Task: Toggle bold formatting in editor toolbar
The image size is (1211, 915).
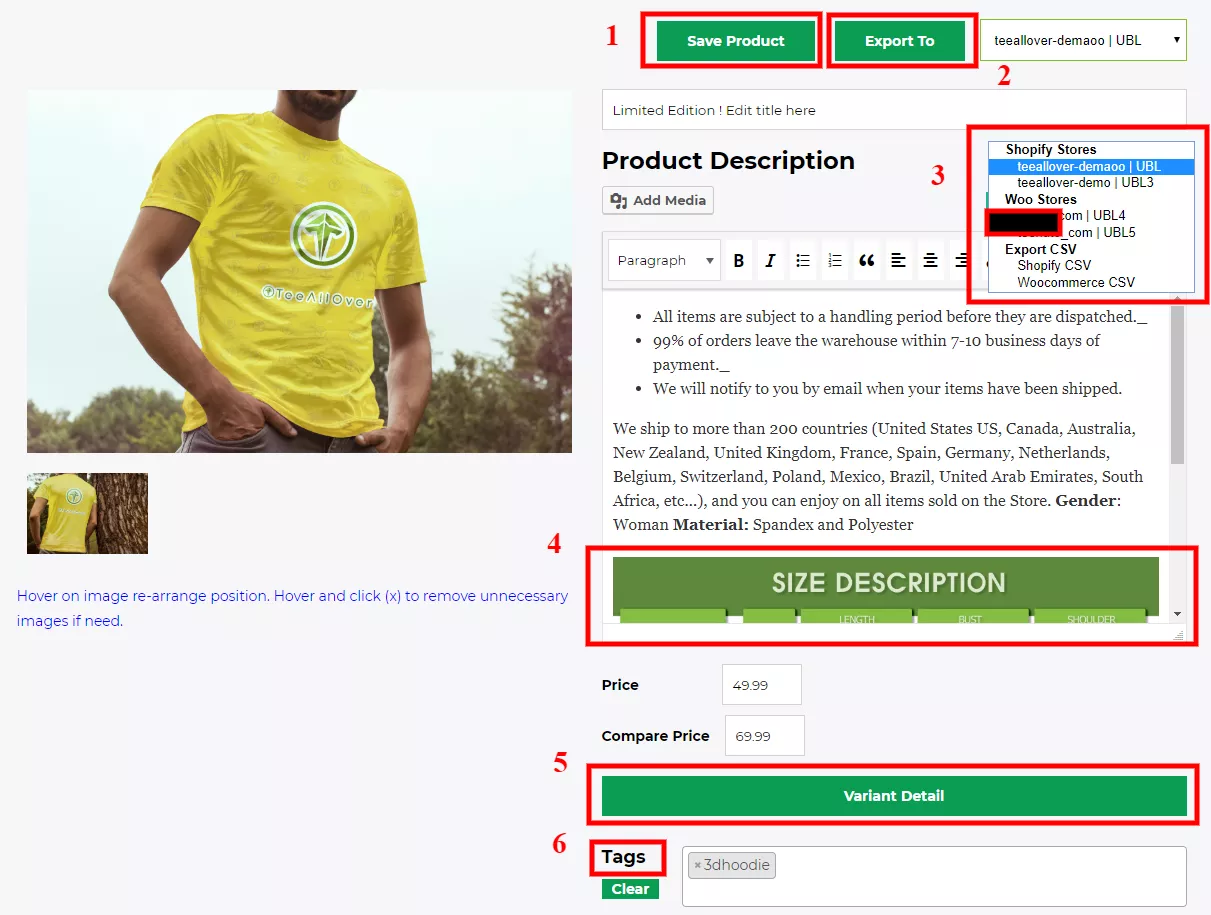Action: point(739,261)
